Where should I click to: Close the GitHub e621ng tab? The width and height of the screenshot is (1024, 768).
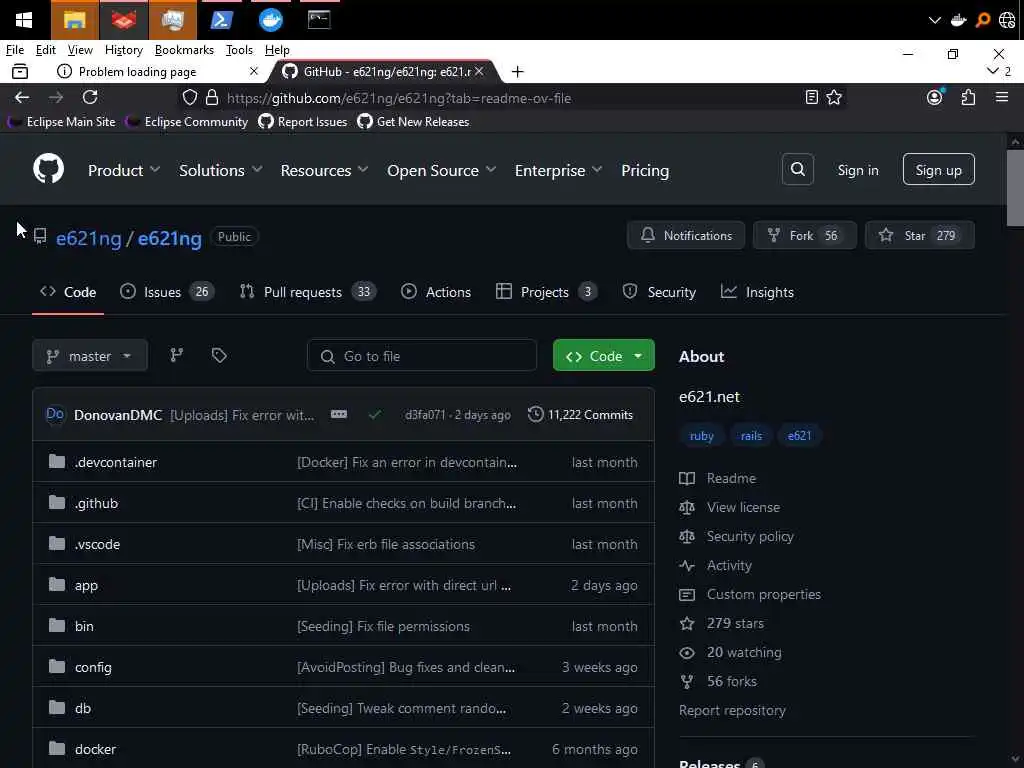(x=479, y=71)
